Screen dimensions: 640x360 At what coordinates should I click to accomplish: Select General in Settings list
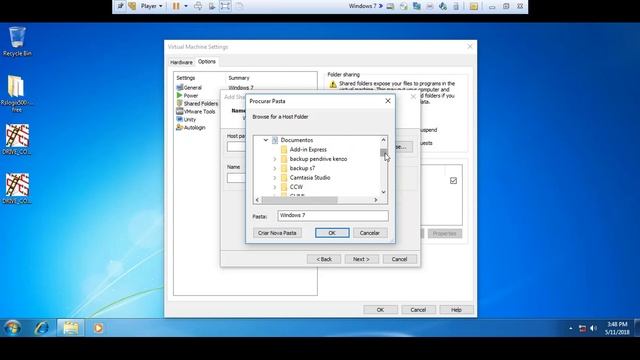tap(189, 87)
